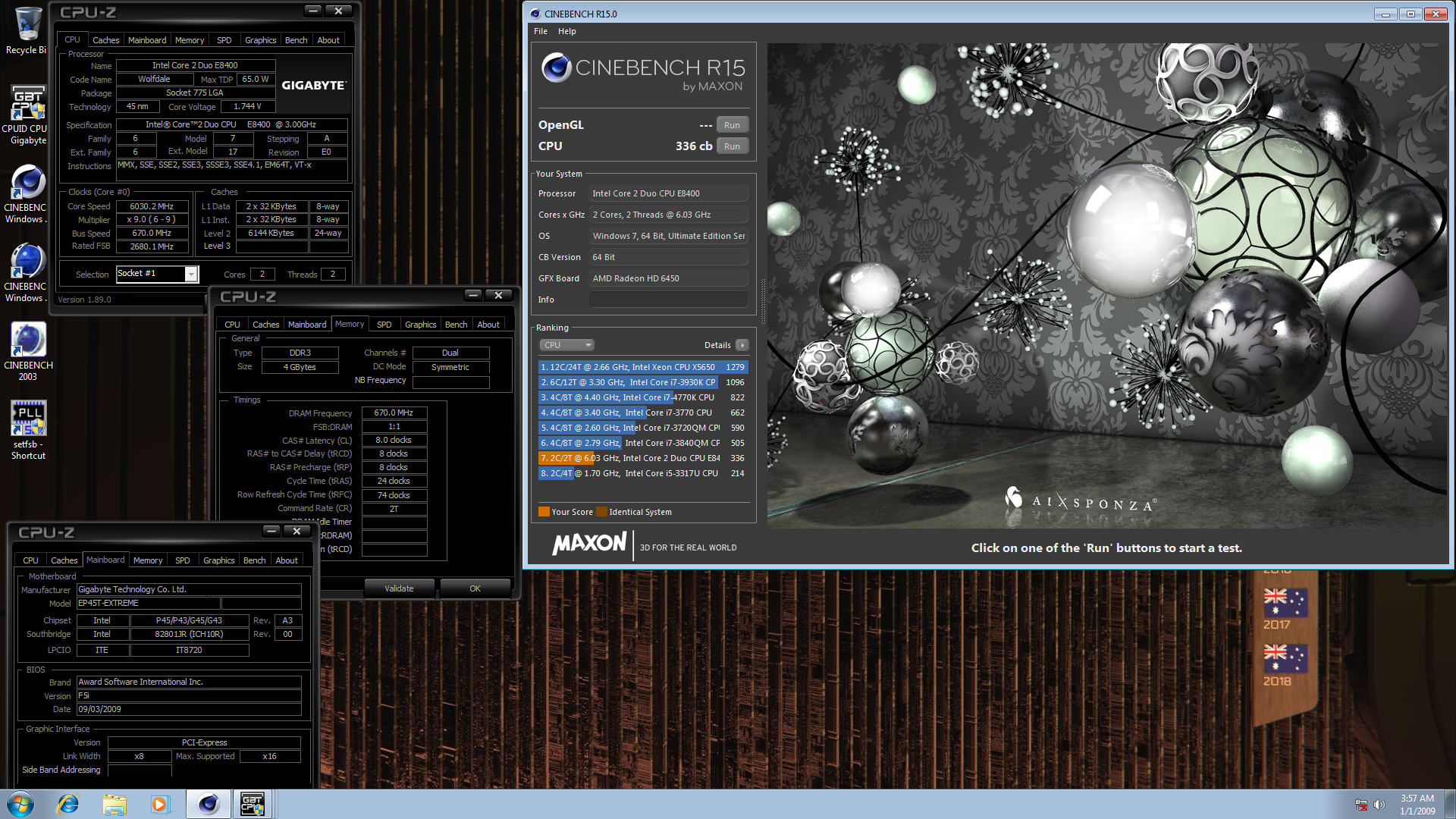
Task: Click the 2018 Australia flag badge
Action: pos(1285,659)
